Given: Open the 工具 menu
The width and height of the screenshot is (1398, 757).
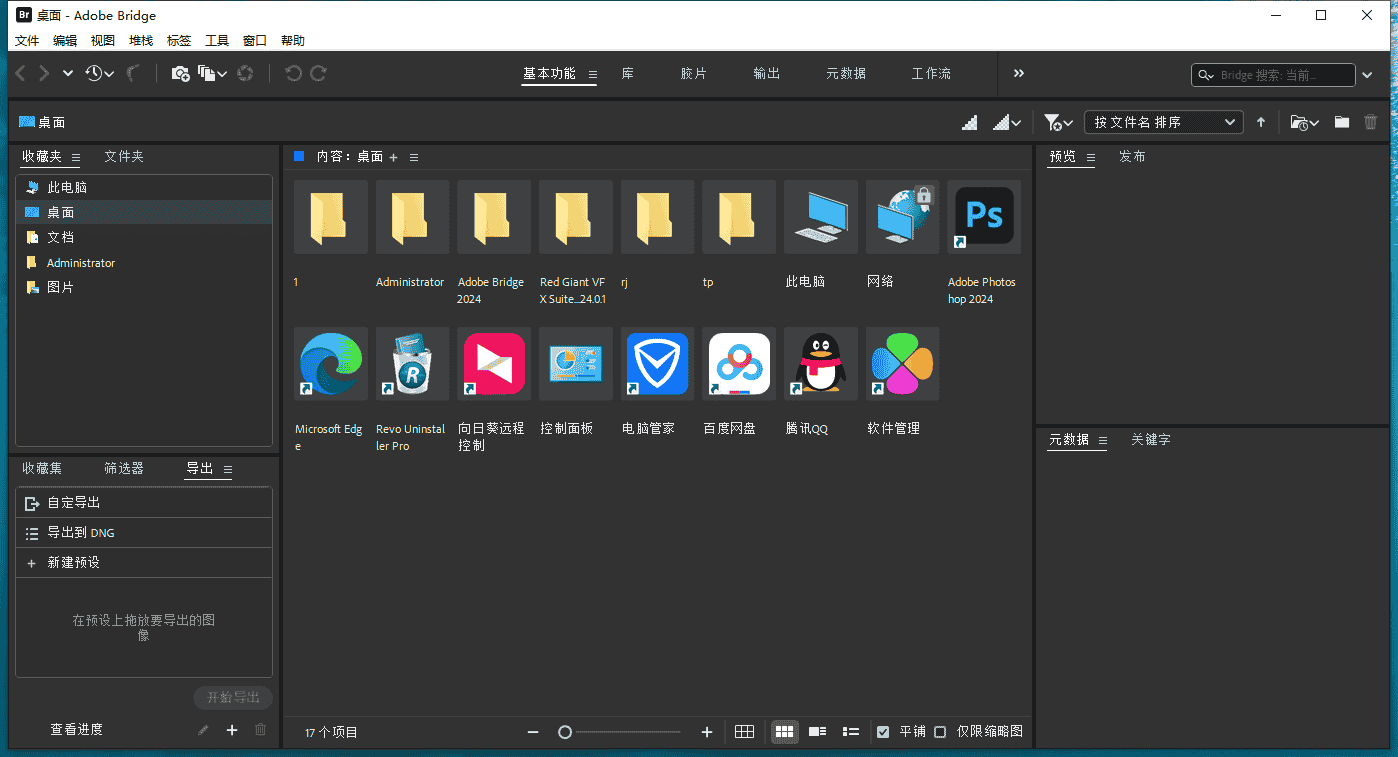Looking at the screenshot, I should (217, 41).
